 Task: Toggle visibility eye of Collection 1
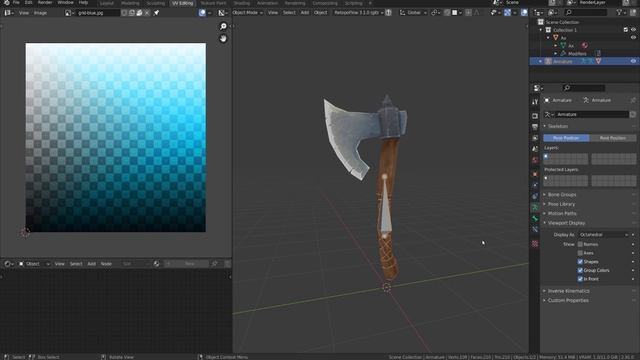[633, 30]
